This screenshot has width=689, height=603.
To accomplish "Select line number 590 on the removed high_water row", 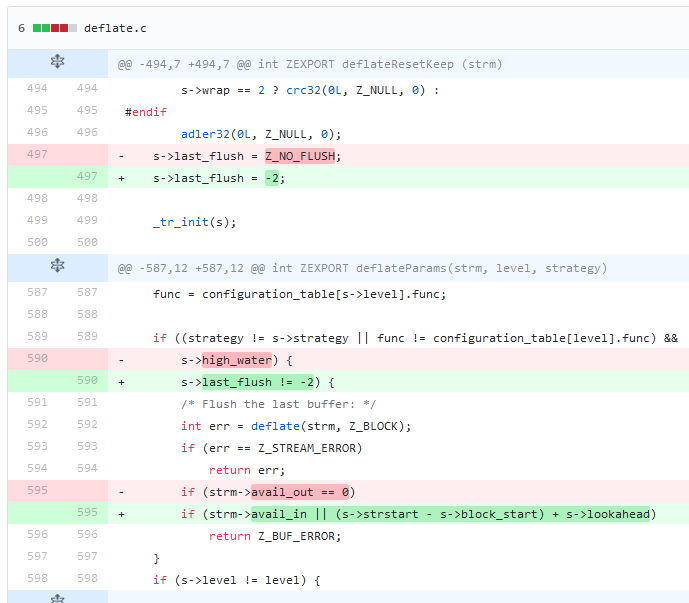I will click(37, 359).
